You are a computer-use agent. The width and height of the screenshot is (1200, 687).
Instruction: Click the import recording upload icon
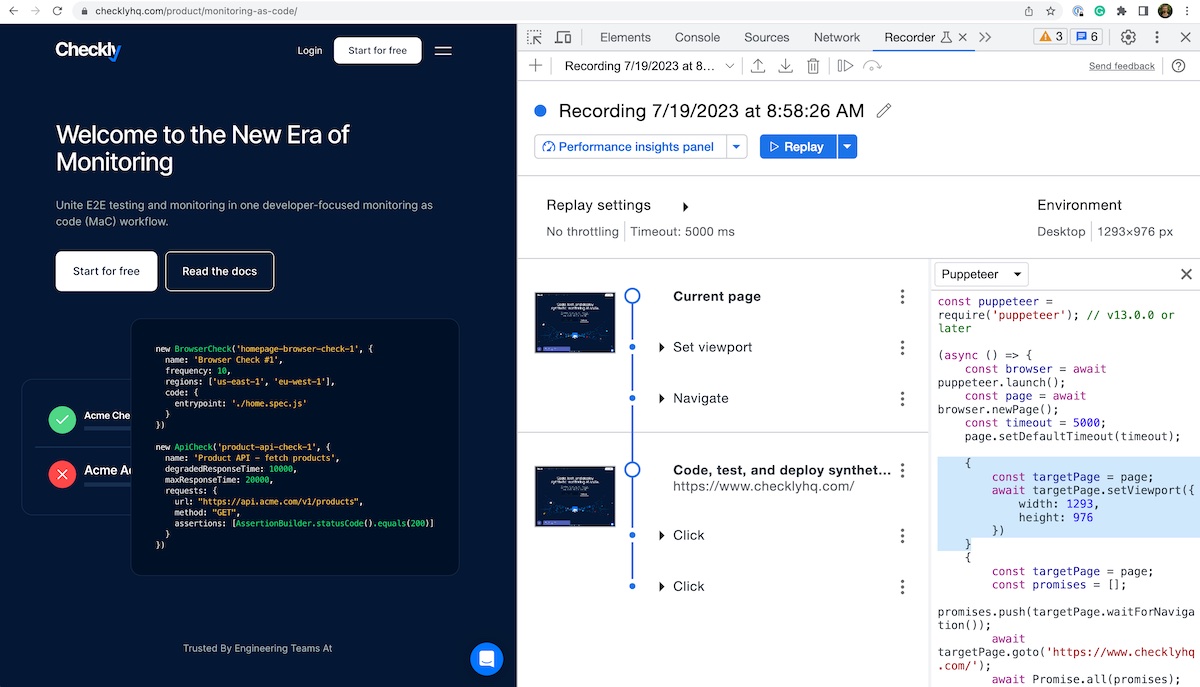coord(758,66)
